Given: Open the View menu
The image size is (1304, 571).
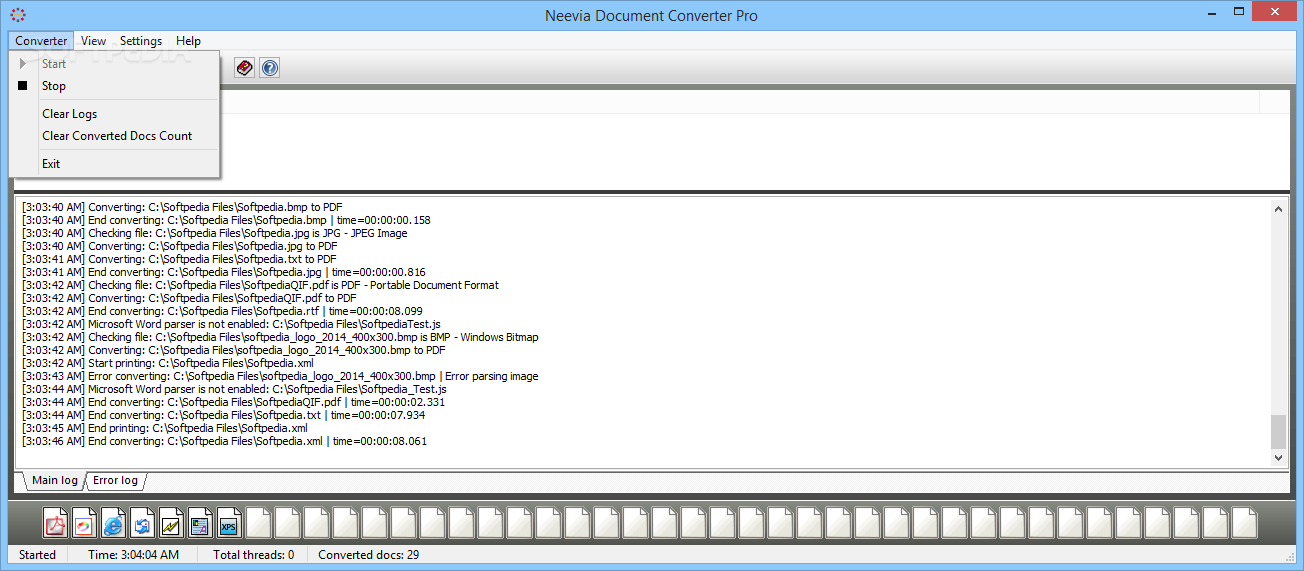Looking at the screenshot, I should [x=94, y=41].
